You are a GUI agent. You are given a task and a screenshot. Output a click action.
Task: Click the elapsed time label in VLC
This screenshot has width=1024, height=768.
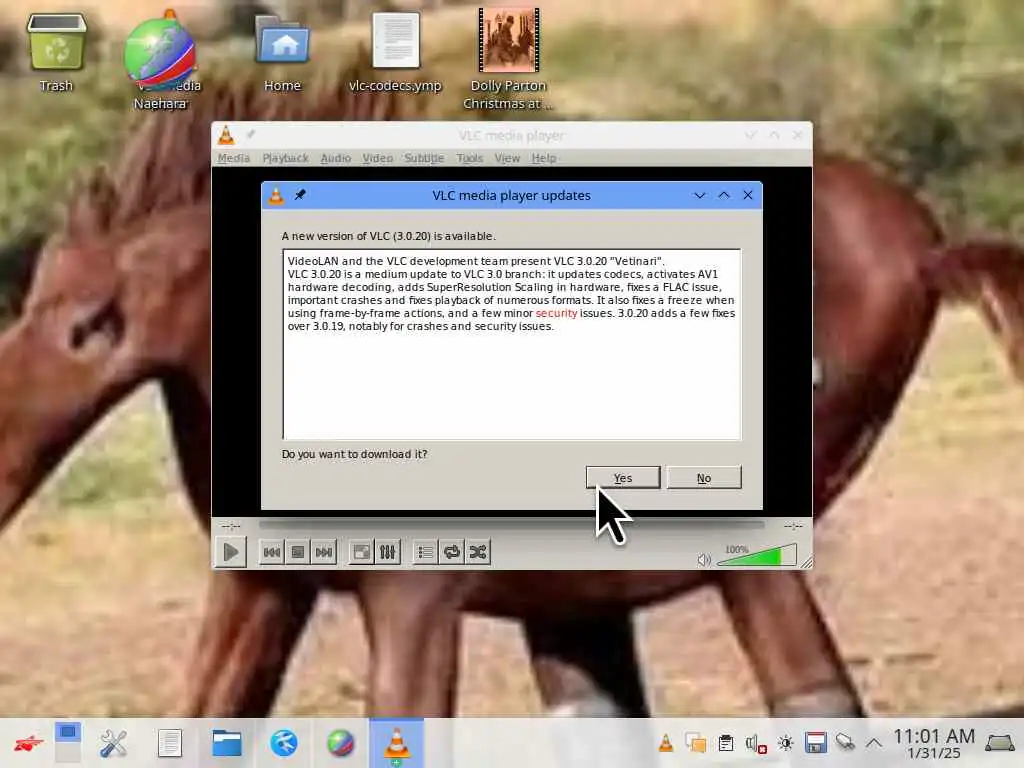231,525
